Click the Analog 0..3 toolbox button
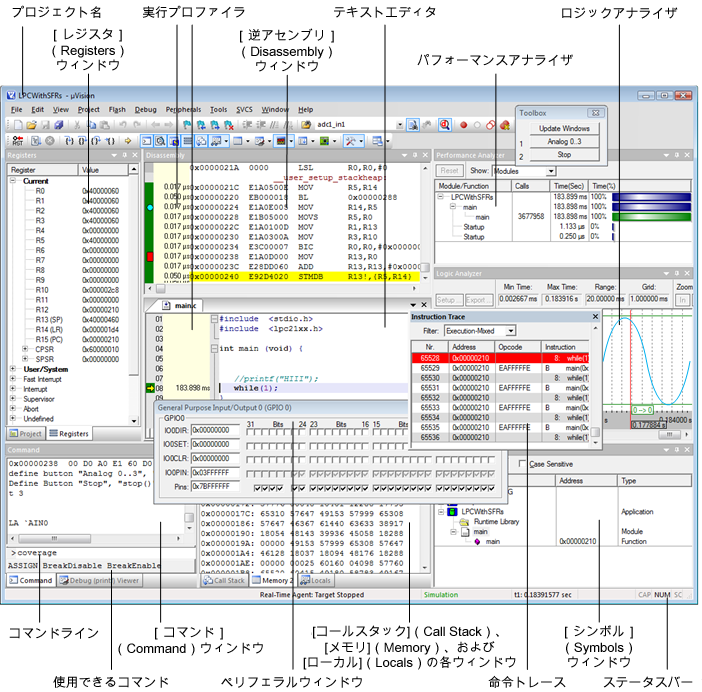 tap(564, 141)
